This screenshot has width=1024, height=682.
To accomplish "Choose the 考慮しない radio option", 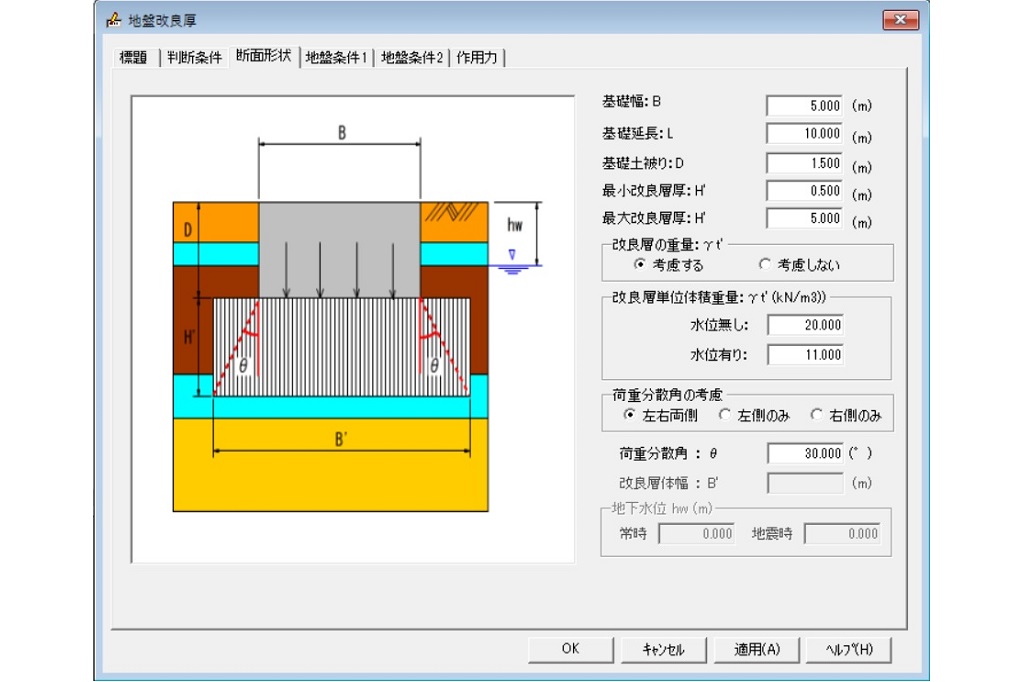I will pos(765,265).
